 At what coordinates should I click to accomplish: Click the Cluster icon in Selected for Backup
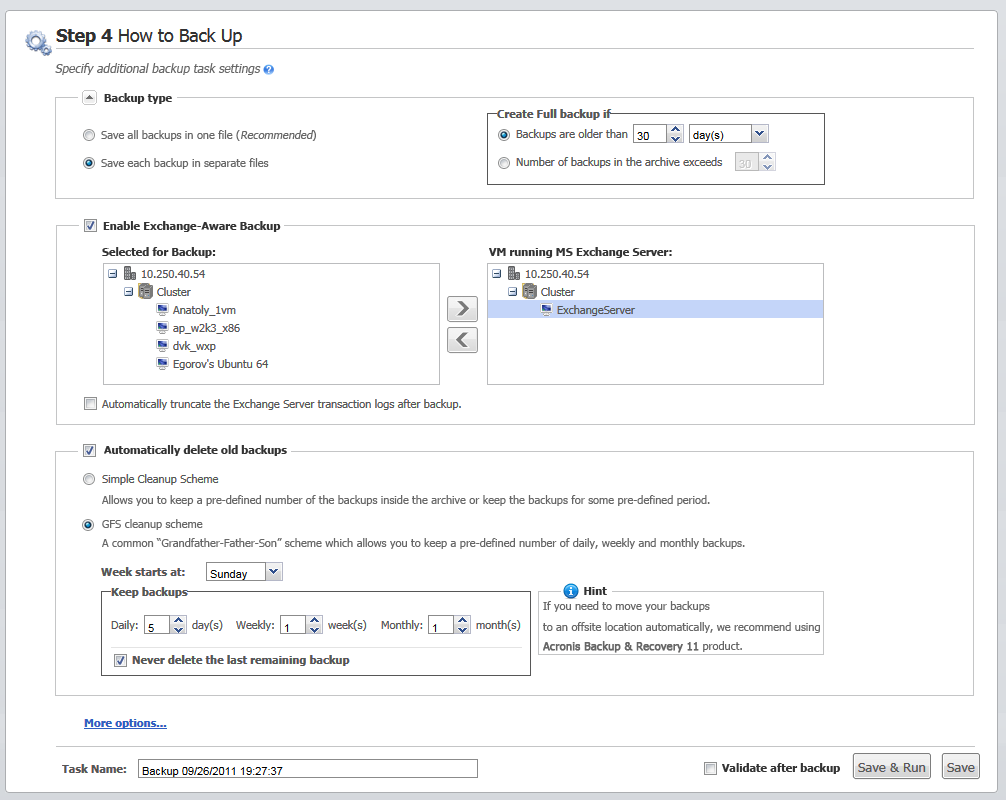(146, 292)
